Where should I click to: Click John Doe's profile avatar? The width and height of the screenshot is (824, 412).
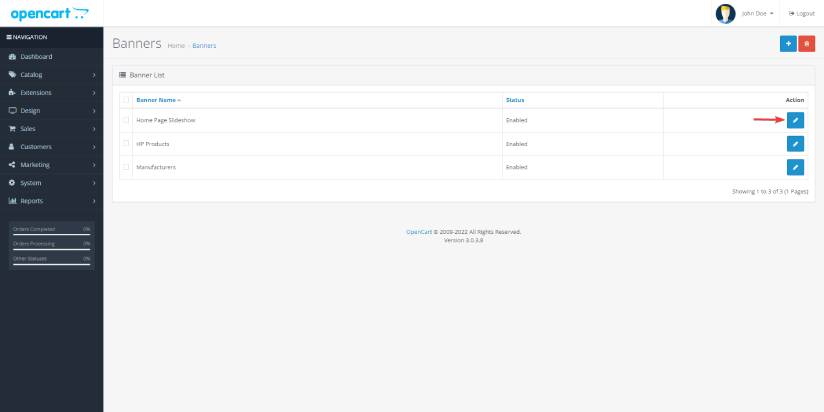725,13
